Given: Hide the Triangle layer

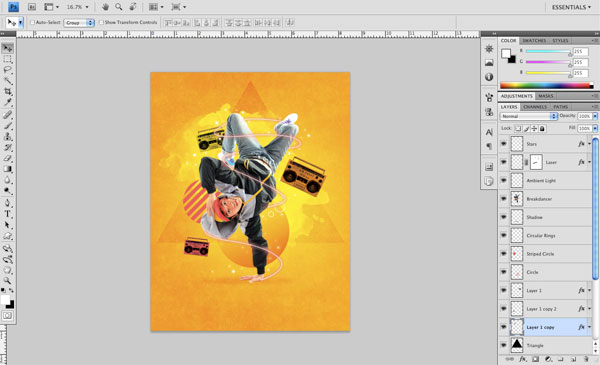Looking at the screenshot, I should (x=504, y=345).
